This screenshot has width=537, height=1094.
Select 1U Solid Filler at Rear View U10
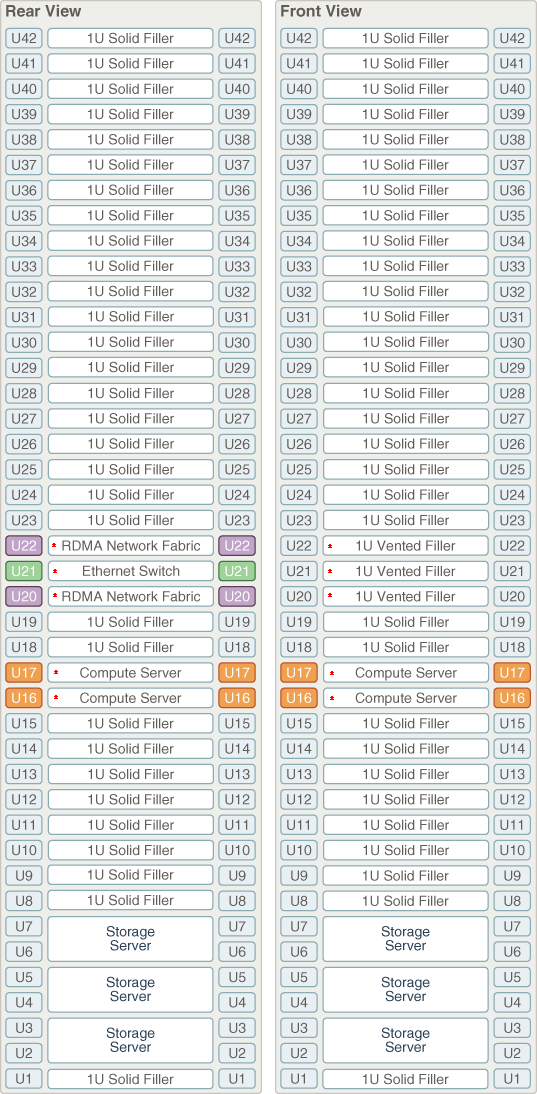pos(130,850)
